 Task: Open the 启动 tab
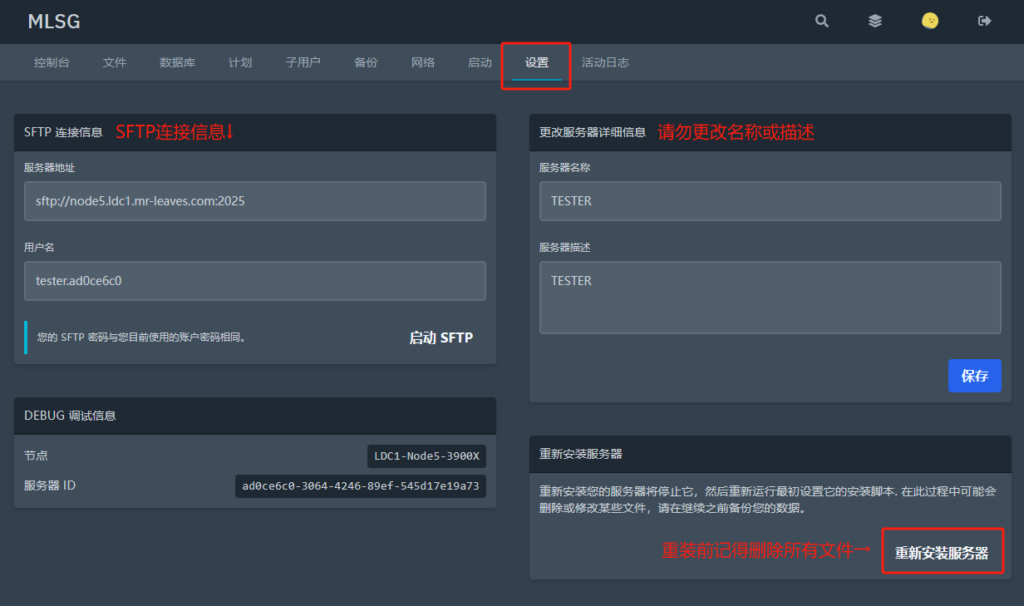click(479, 61)
